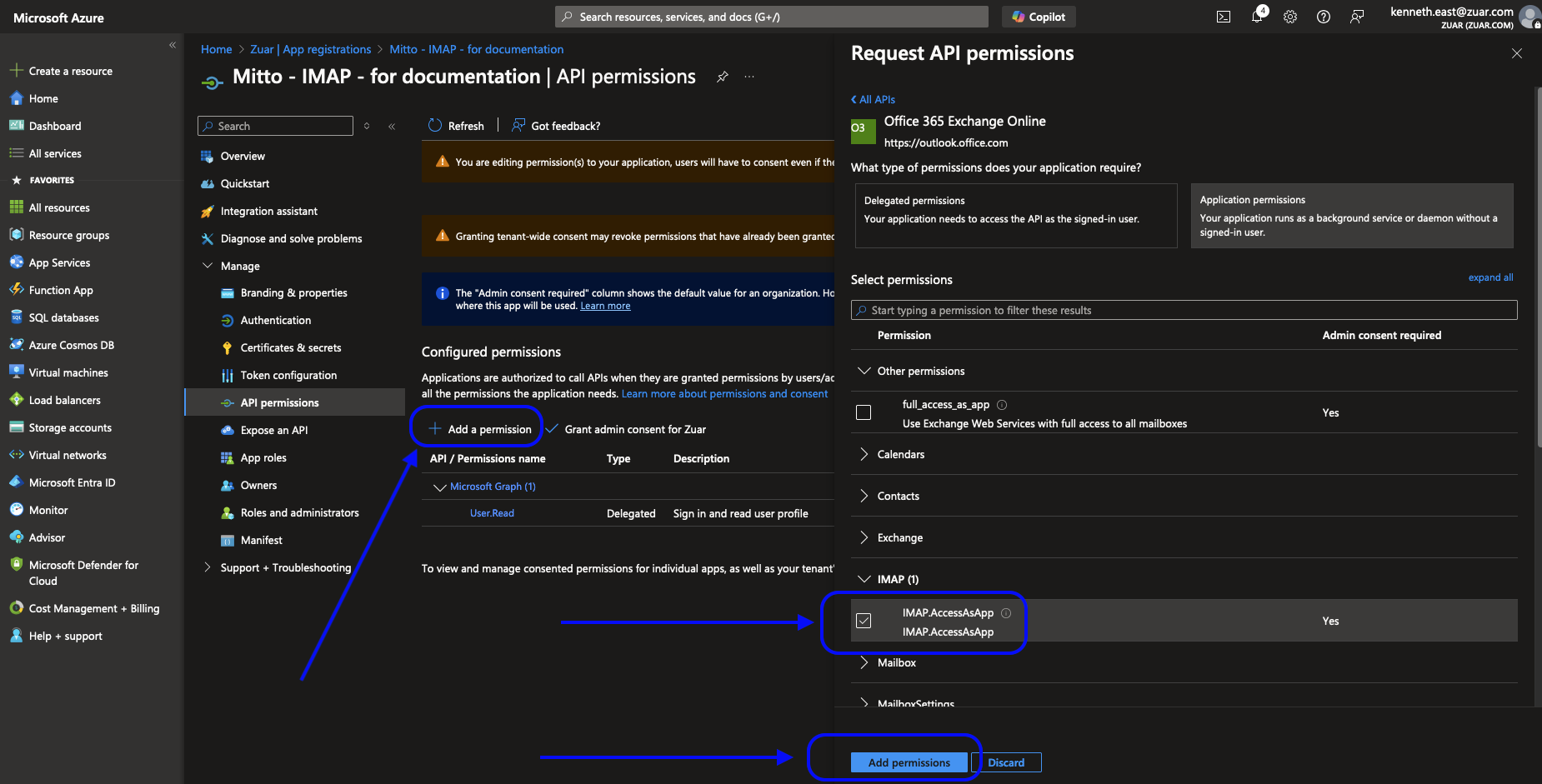
Task: Open Load balancers in sidebar
Action: pos(64,400)
